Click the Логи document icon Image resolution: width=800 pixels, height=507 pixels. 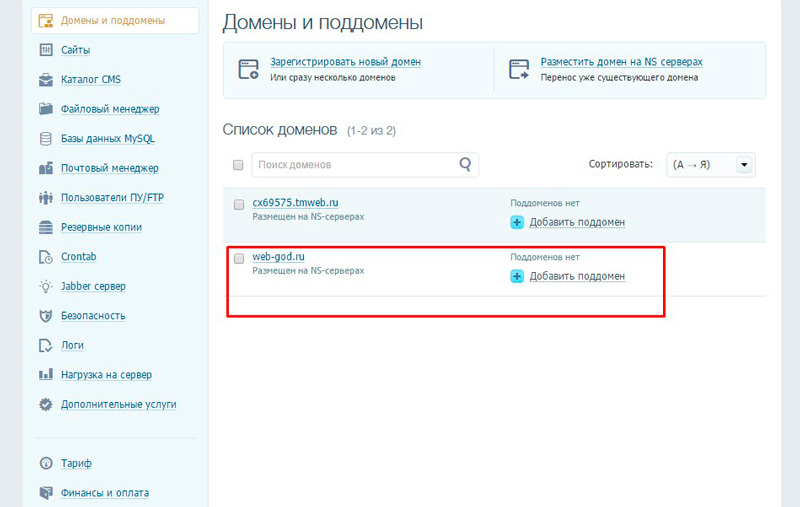click(46, 345)
